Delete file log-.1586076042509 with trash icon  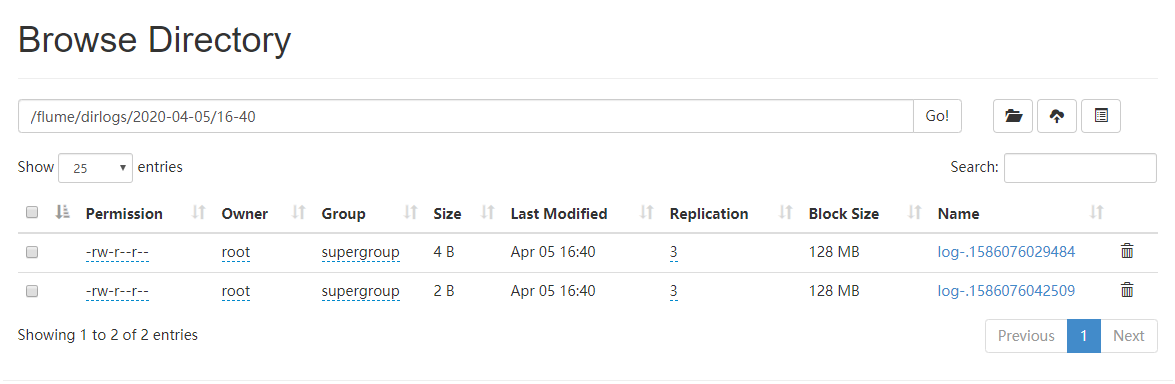pos(1126,290)
